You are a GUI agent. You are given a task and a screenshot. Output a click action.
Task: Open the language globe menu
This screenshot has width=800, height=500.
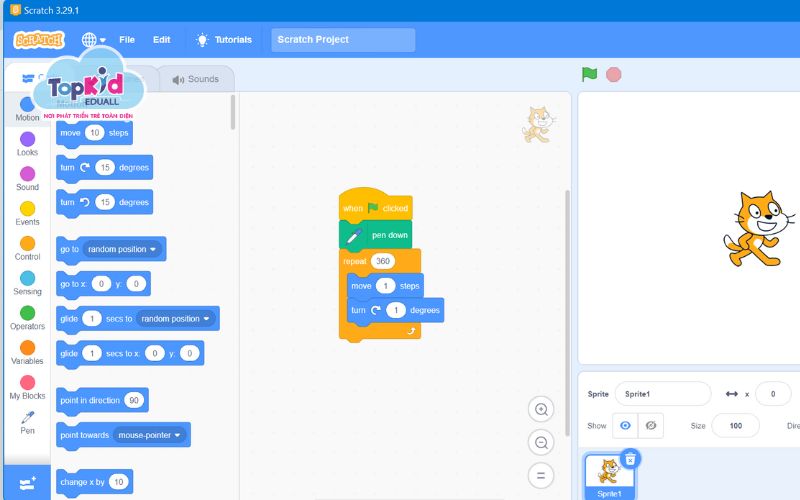93,40
